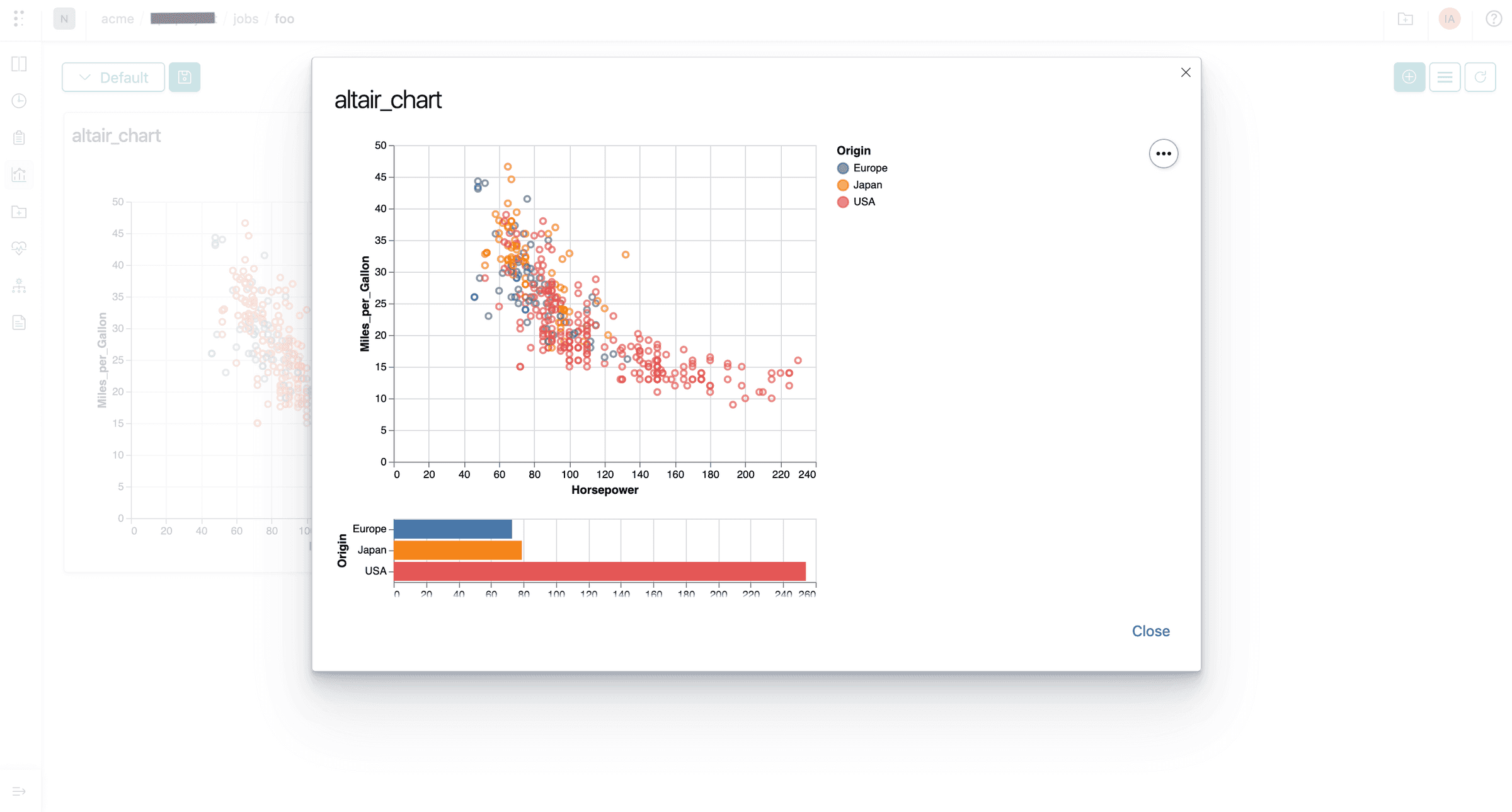Viewport: 1512px width, 812px height.
Task: Open the Default view dropdown
Action: pyautogui.click(x=113, y=77)
